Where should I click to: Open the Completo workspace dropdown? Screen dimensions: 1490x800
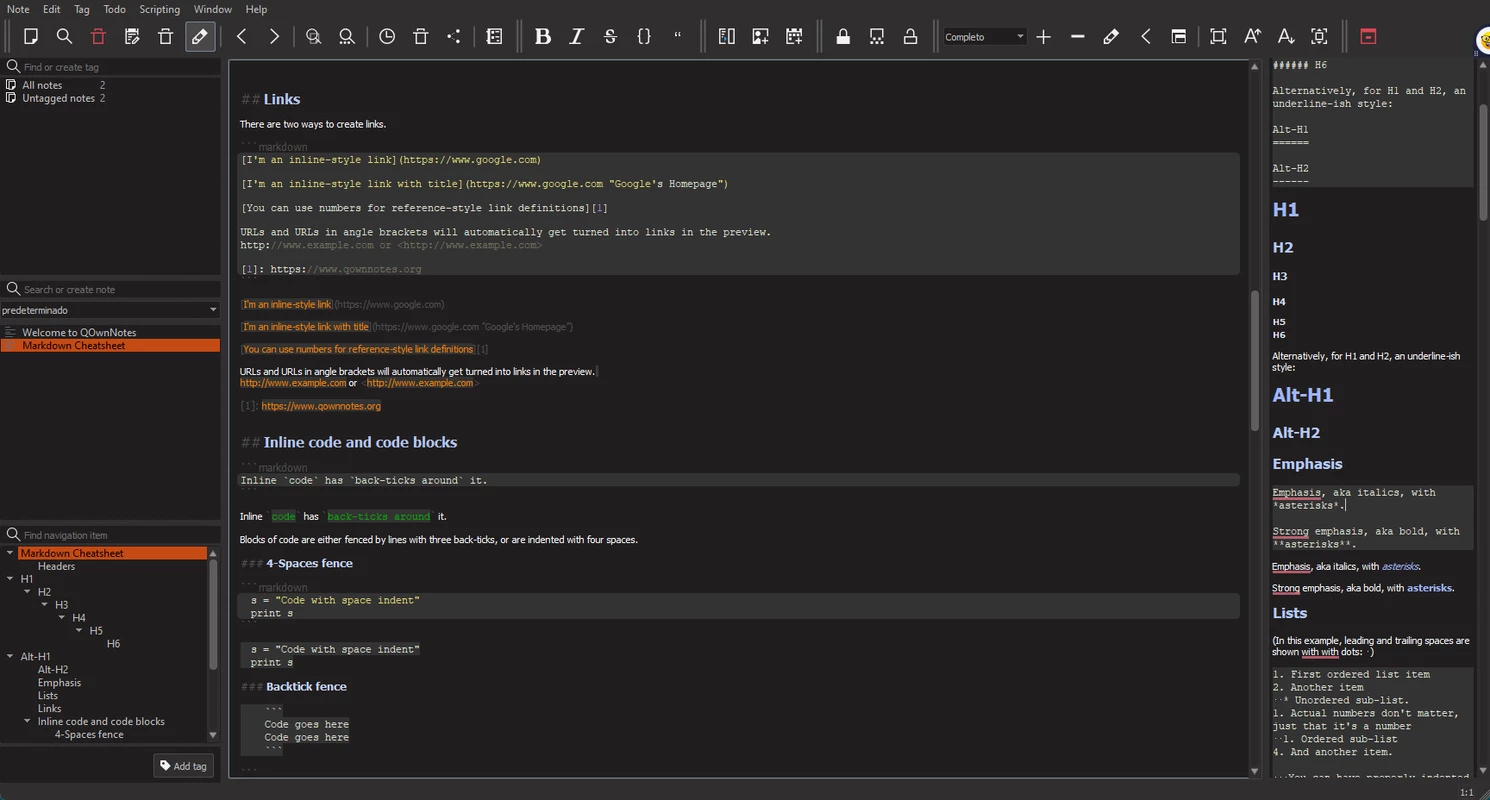click(985, 37)
